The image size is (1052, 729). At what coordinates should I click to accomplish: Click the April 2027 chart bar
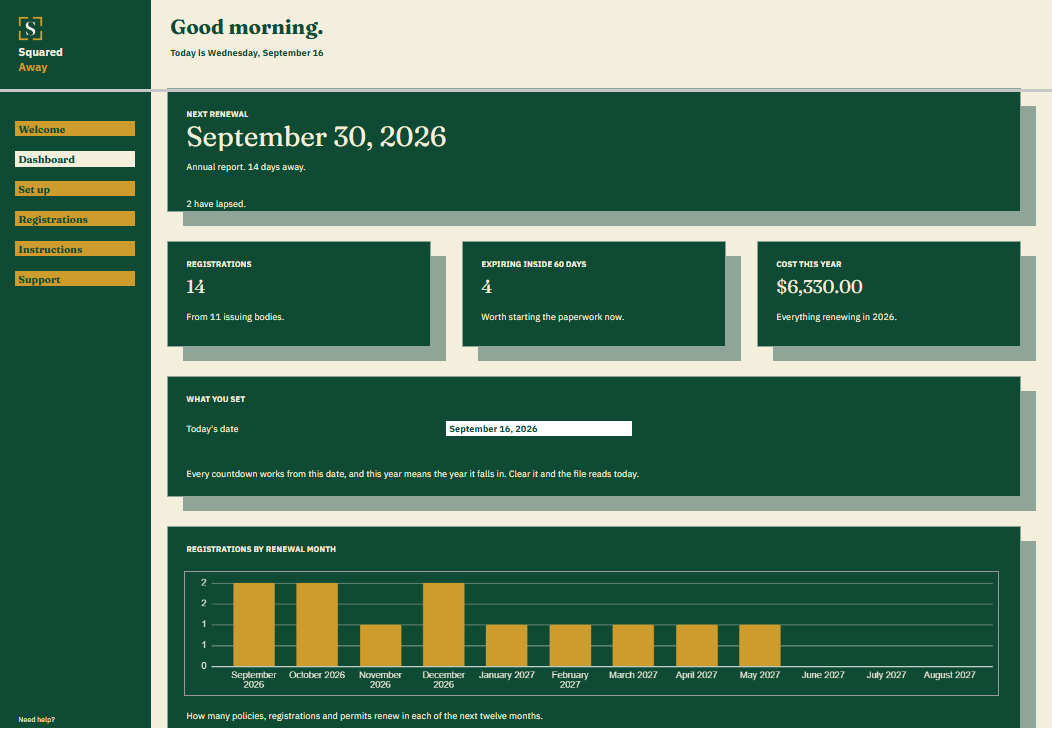(696, 645)
